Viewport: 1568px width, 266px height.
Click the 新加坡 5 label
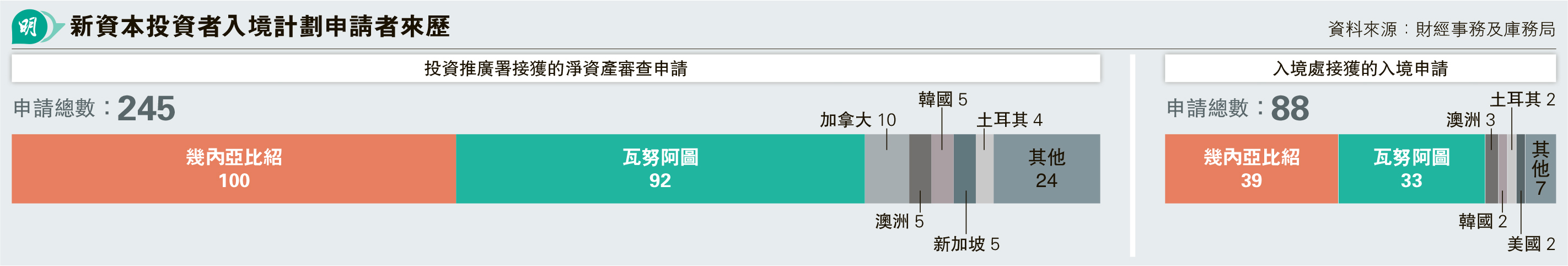(966, 244)
